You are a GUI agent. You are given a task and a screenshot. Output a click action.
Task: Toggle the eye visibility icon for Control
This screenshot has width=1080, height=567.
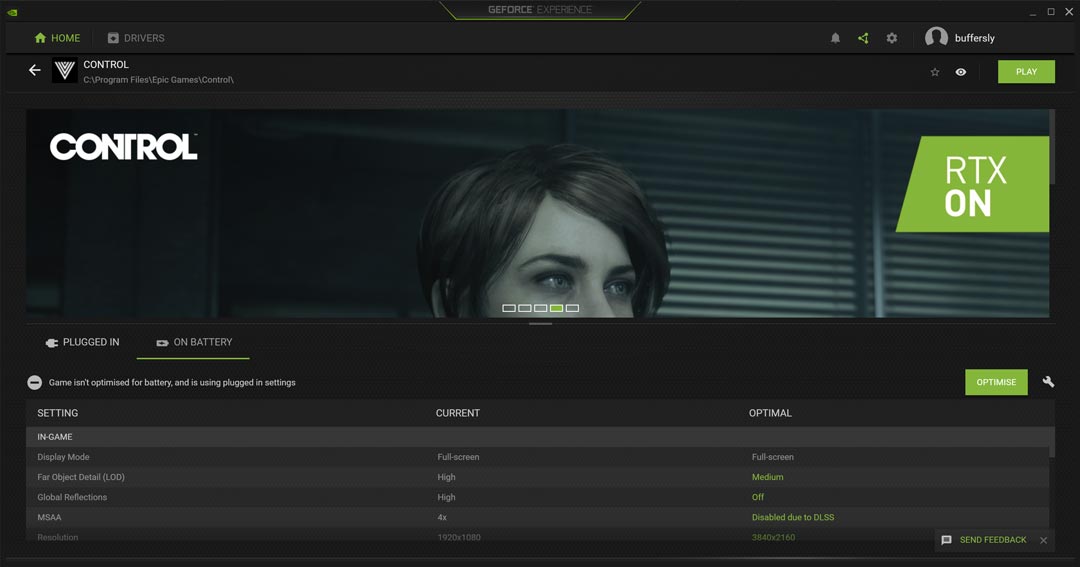tap(961, 72)
